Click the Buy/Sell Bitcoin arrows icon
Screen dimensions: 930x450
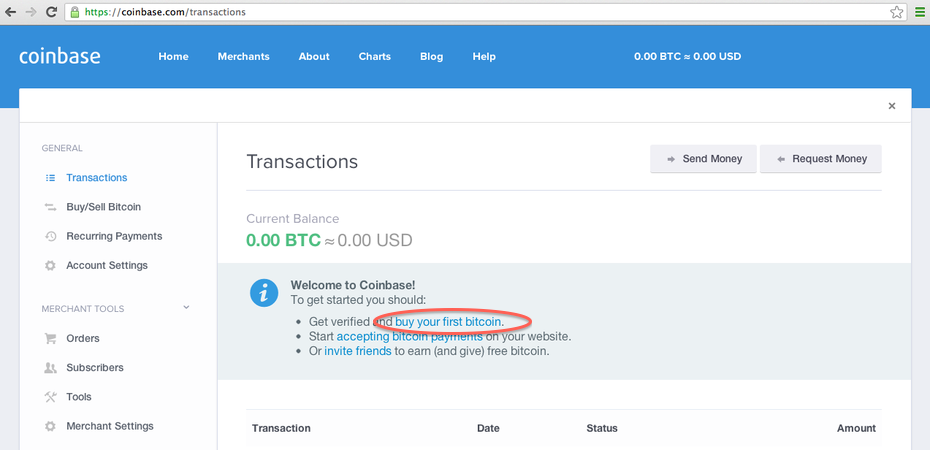[x=50, y=207]
